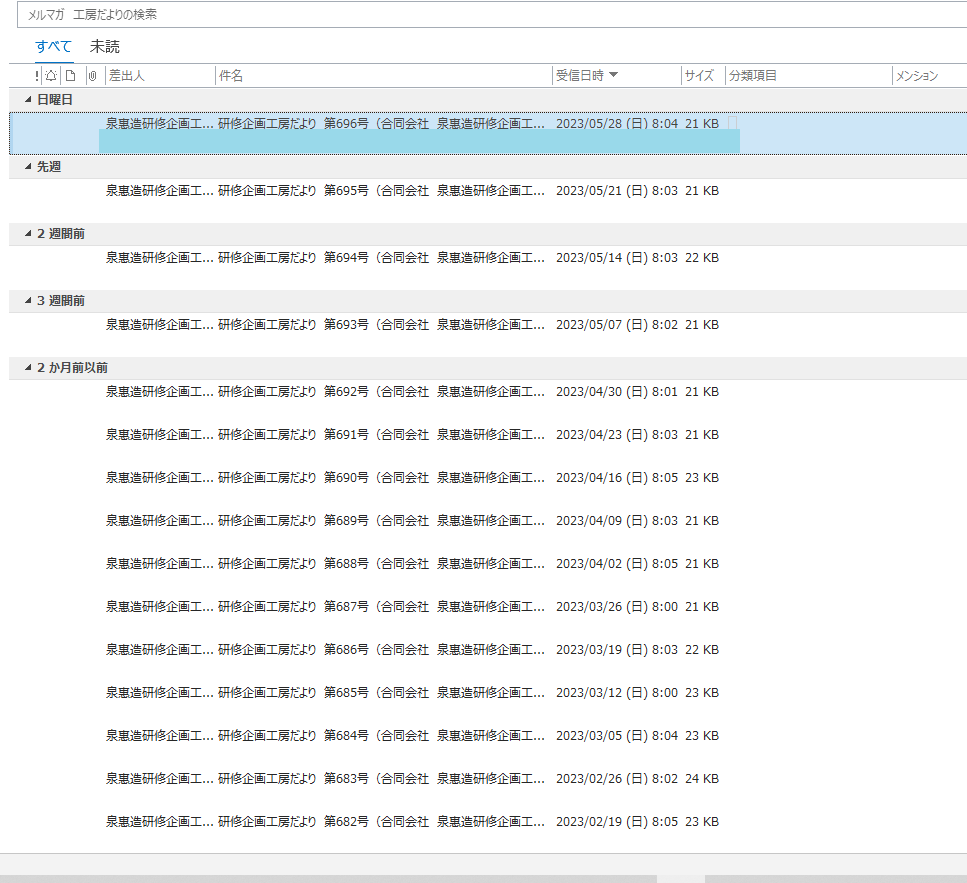
Task: Switch to the すべて tab
Action: pos(54,46)
